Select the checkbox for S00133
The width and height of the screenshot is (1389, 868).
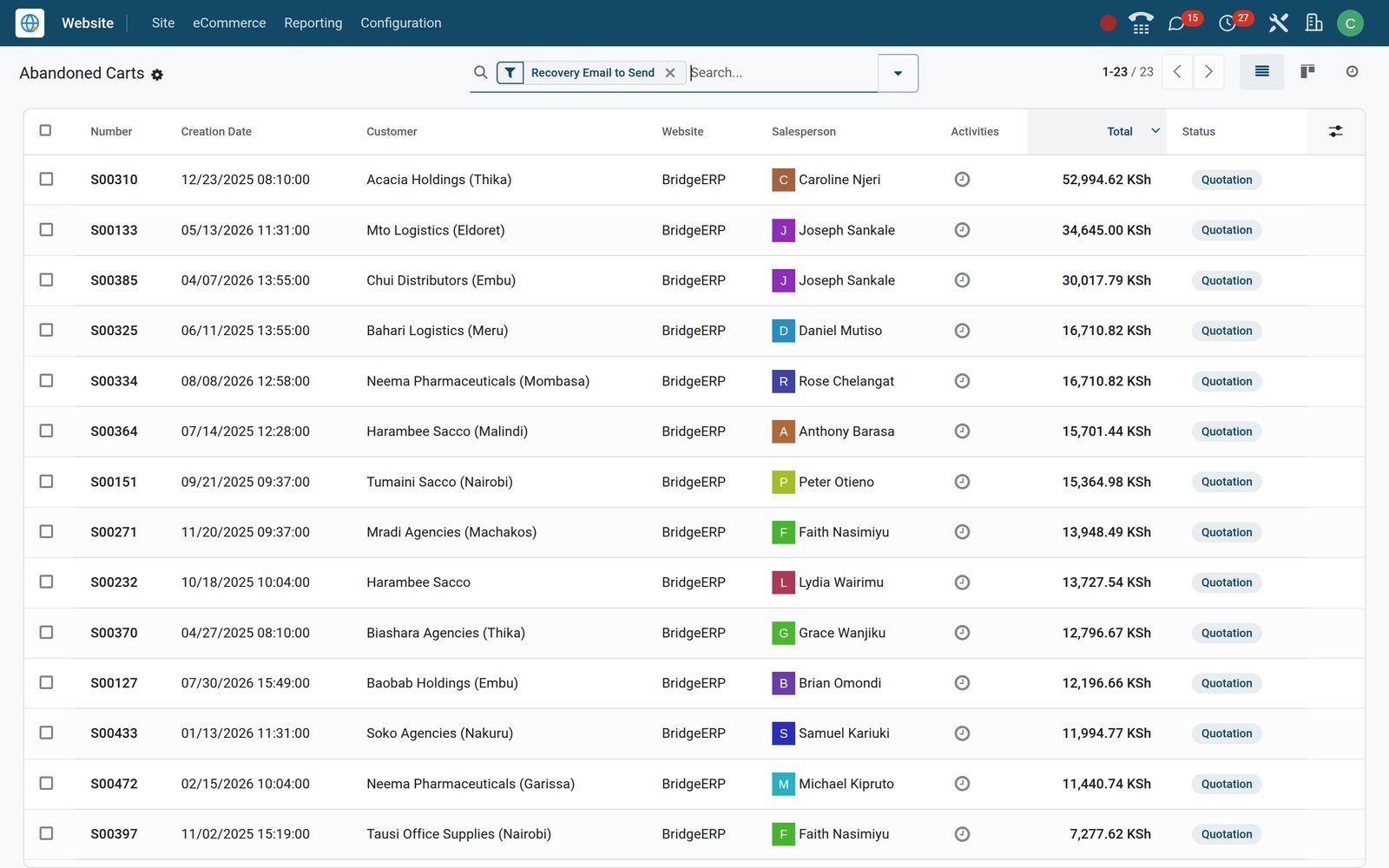pyautogui.click(x=46, y=230)
